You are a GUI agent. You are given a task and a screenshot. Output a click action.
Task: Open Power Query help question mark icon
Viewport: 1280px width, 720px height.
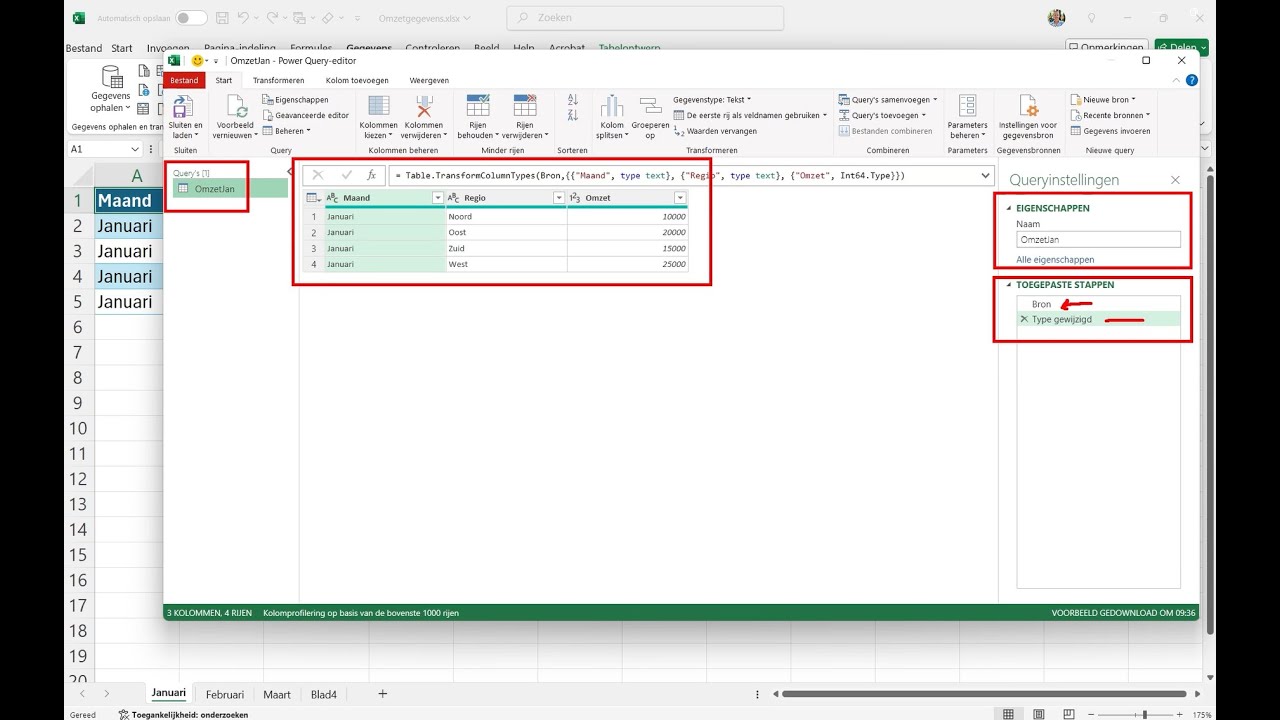pos(1191,80)
